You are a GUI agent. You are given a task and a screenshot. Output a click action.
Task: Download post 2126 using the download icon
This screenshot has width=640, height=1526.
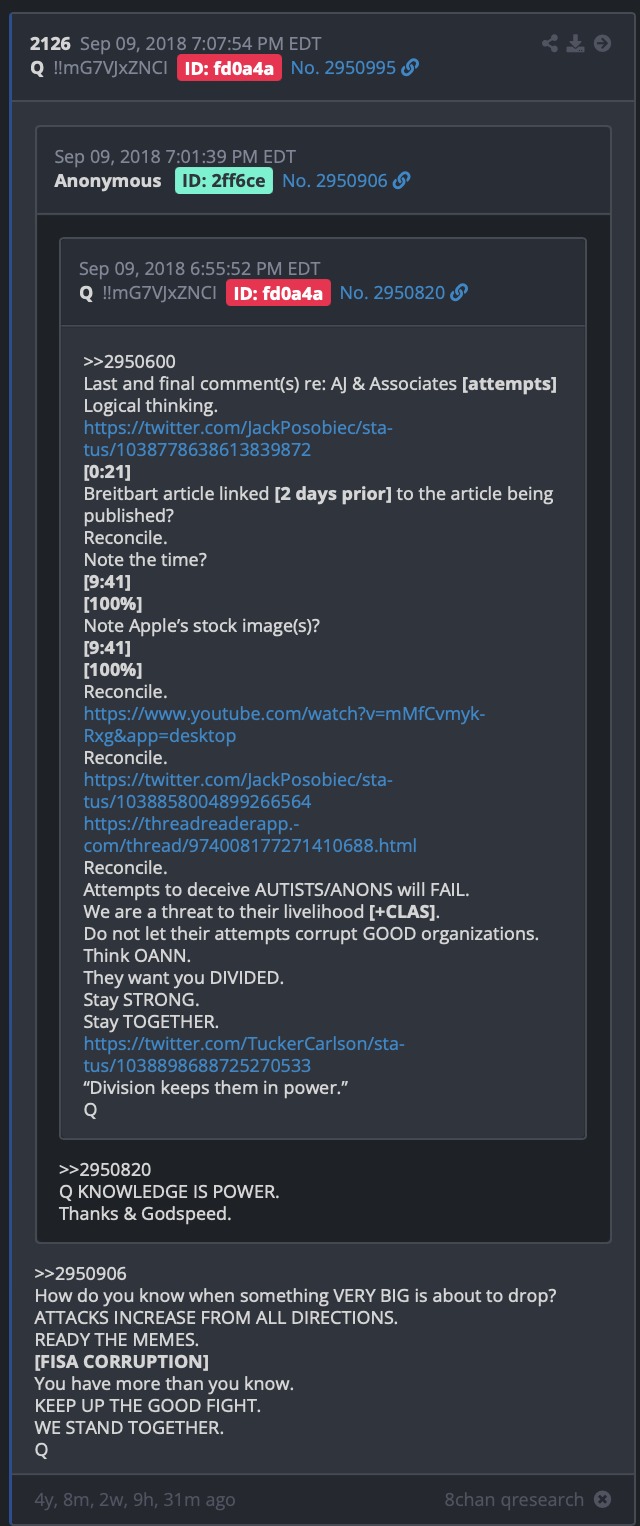(575, 43)
